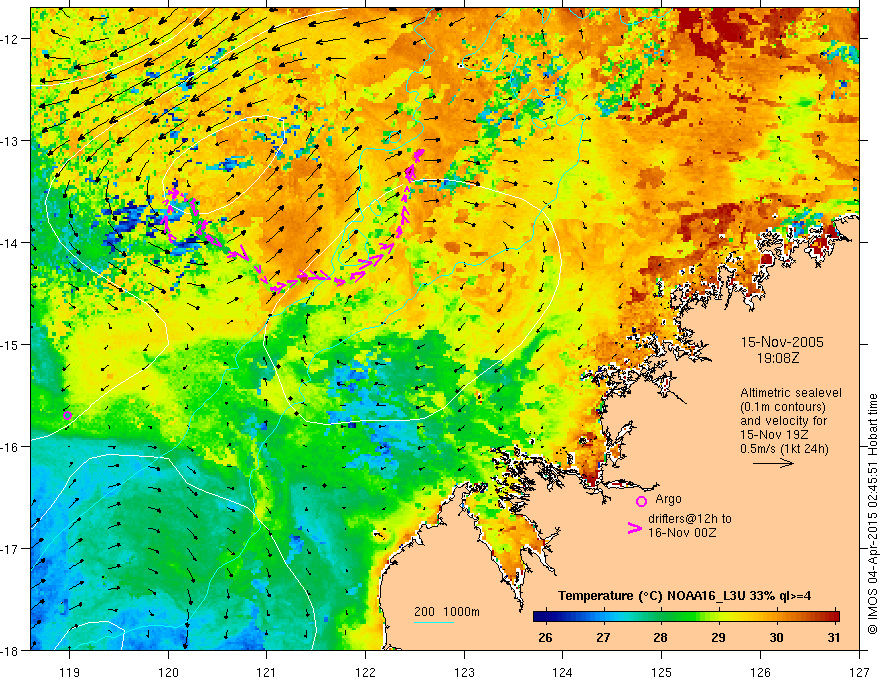Click the temperature color bar

pos(686,616)
